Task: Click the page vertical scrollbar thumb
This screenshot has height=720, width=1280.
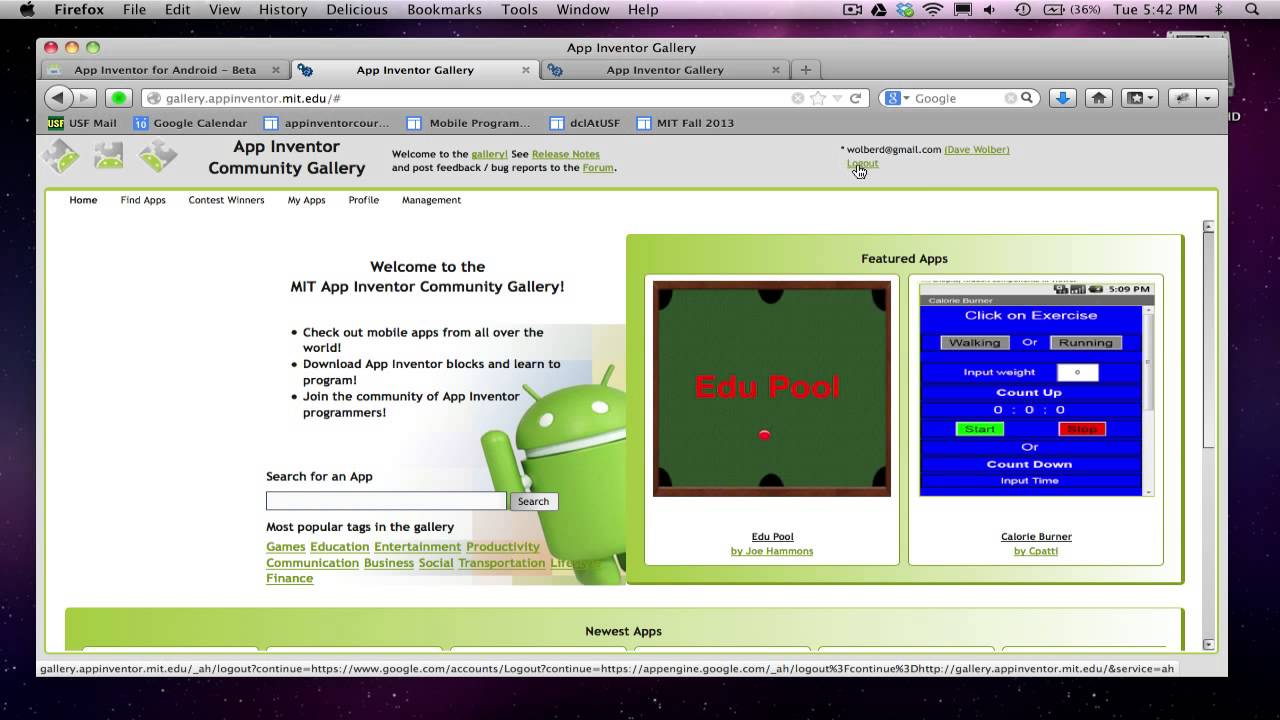Action: pyautogui.click(x=1208, y=340)
